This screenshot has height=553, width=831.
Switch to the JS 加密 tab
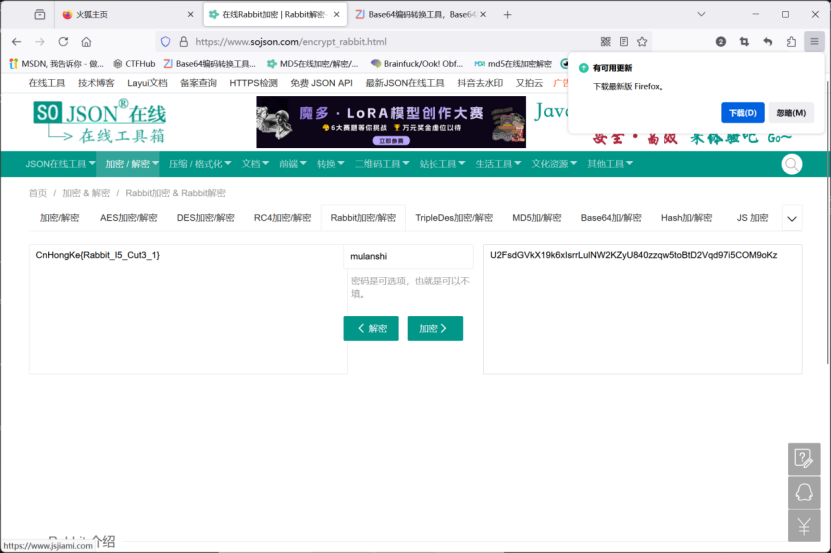(753, 218)
